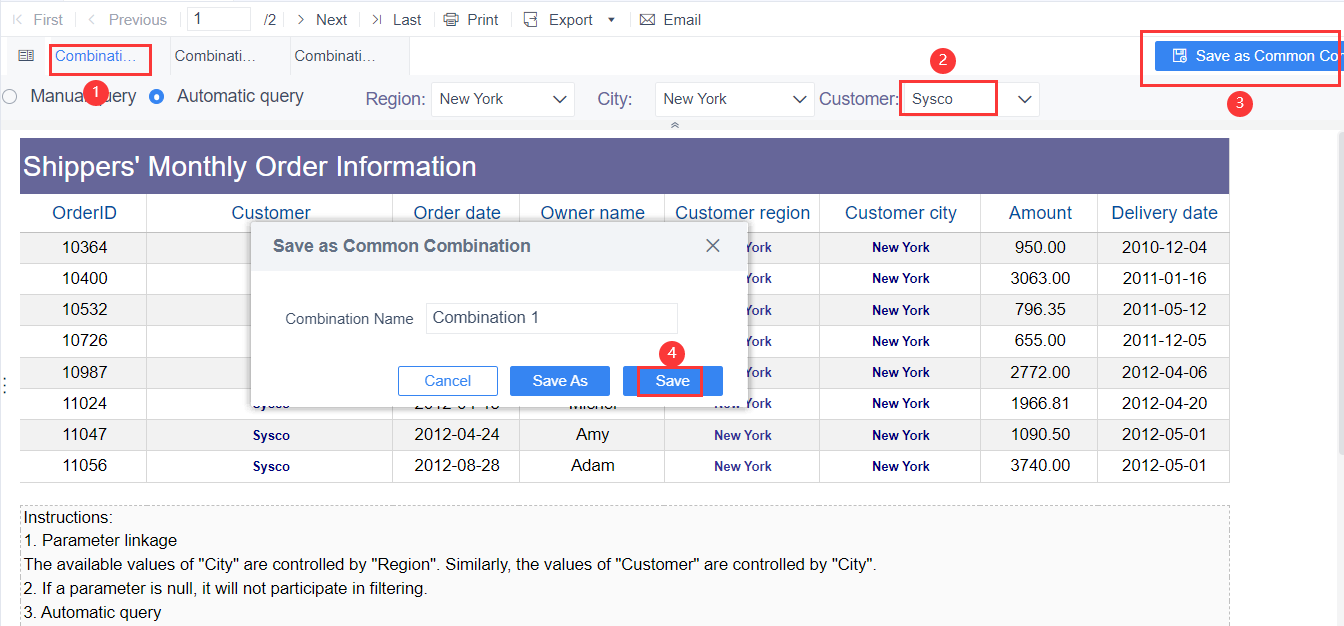Screen dimensions: 1344x626
Task: Select the Manual query radio button
Action: [10, 95]
